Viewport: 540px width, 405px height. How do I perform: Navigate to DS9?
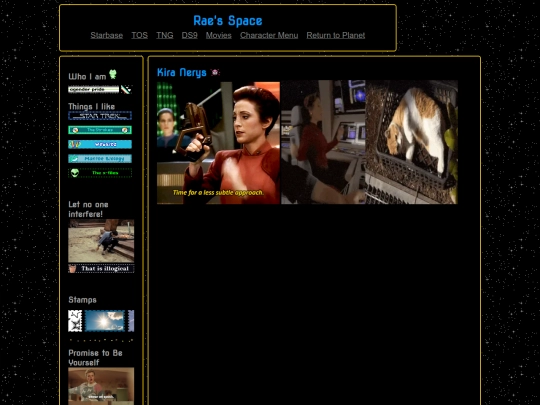click(x=189, y=35)
